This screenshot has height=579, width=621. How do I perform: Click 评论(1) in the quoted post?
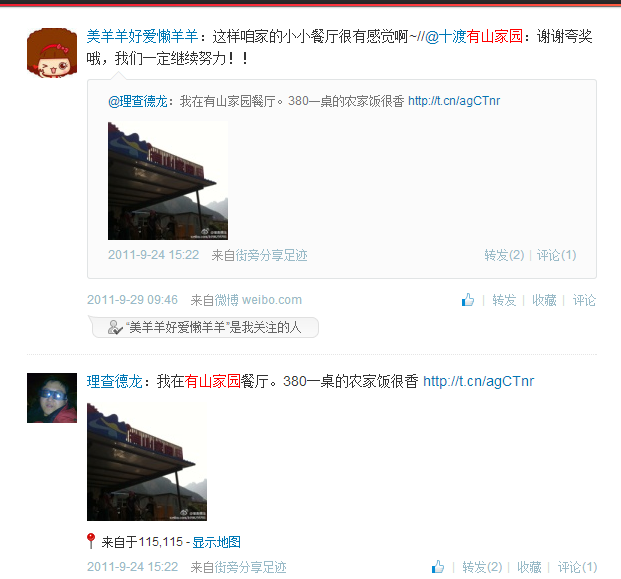pos(556,255)
